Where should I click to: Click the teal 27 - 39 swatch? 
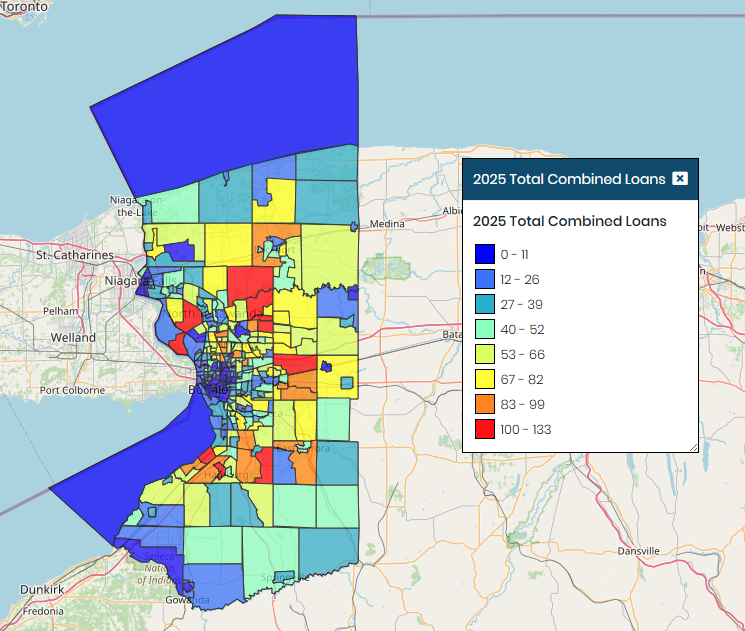(x=485, y=304)
